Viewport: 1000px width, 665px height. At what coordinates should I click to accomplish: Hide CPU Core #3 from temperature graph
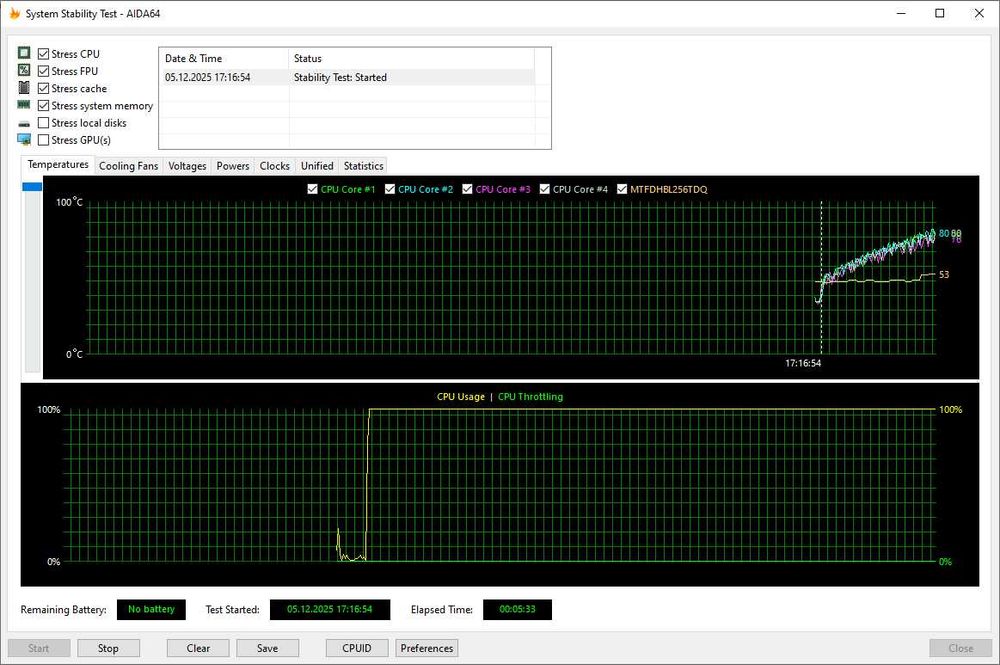click(467, 189)
